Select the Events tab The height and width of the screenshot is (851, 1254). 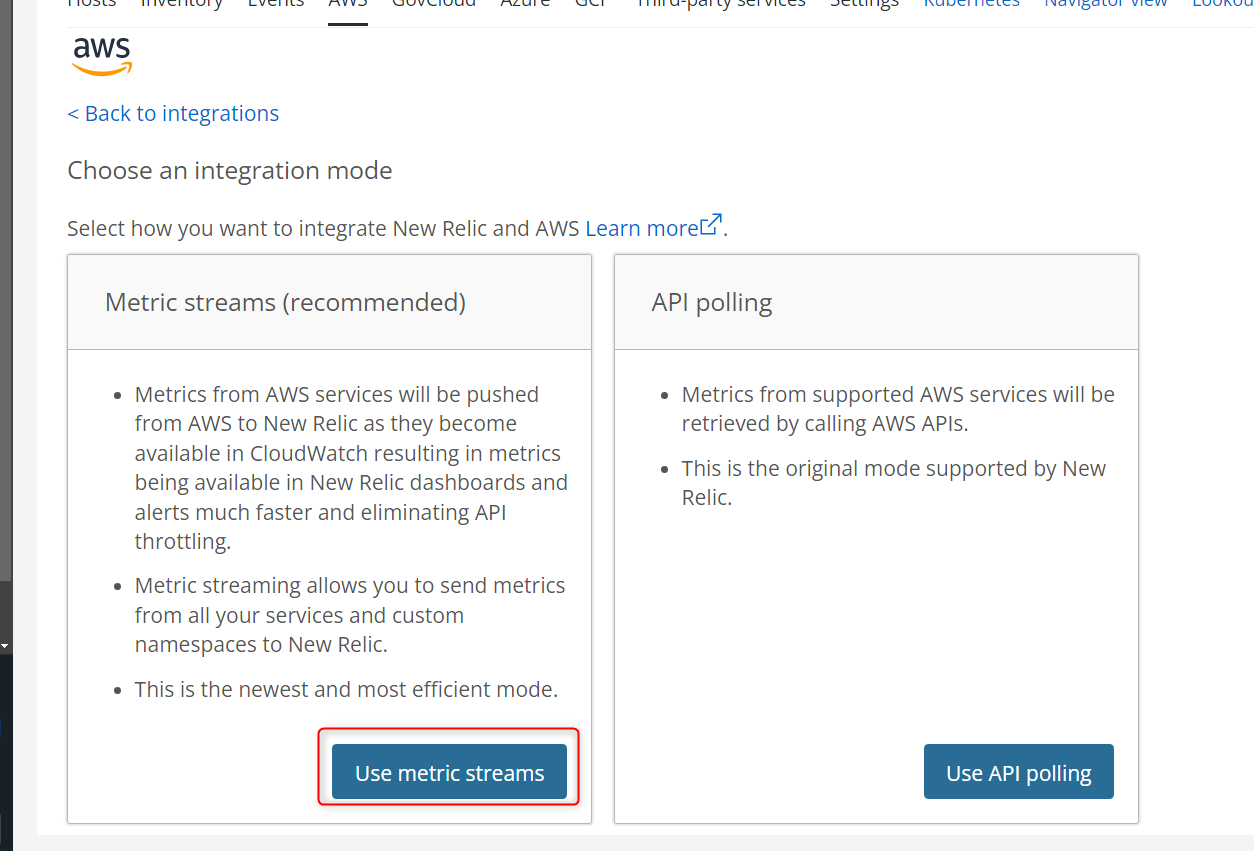click(x=275, y=4)
